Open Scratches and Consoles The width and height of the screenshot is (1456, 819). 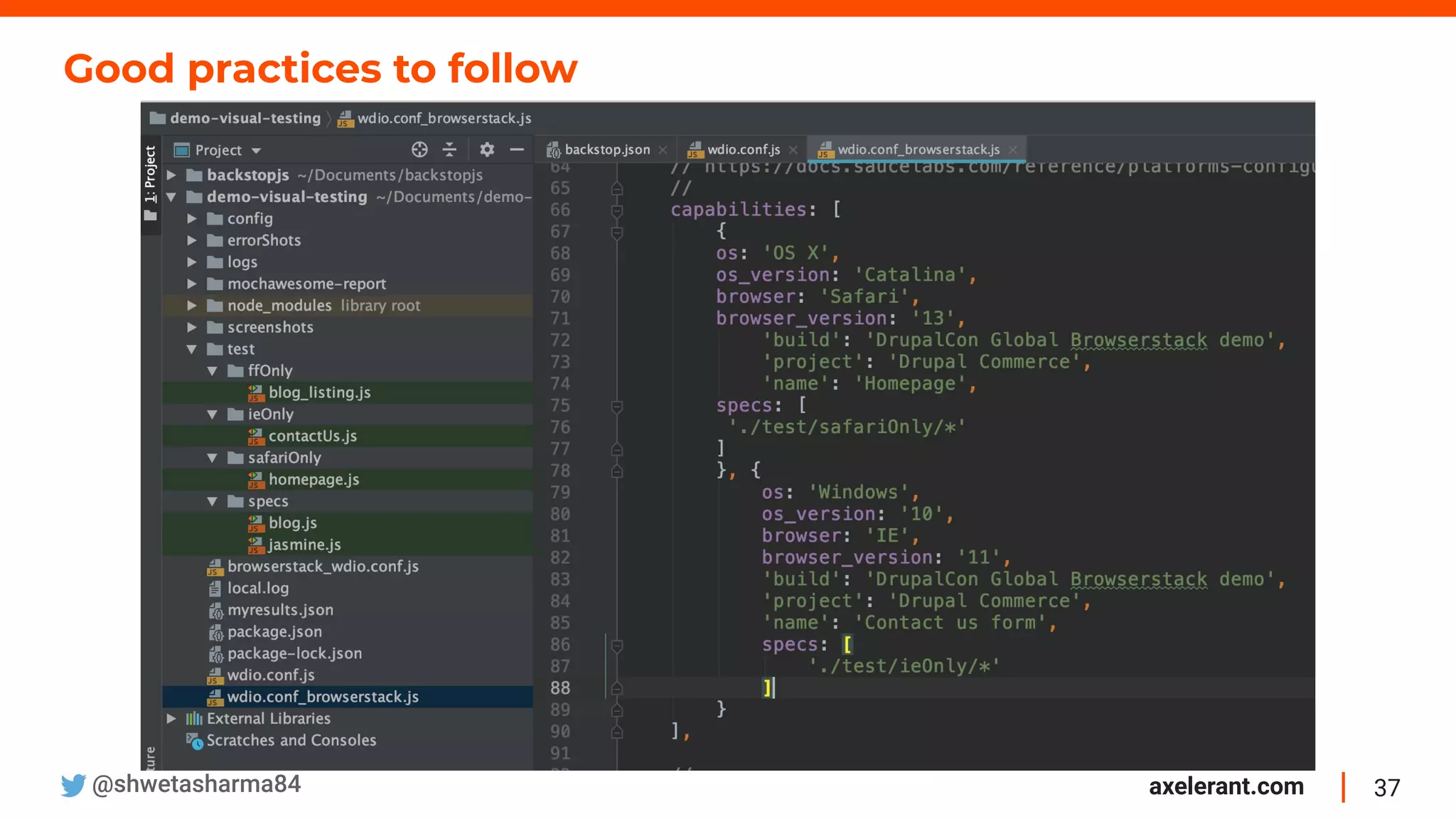pos(291,740)
